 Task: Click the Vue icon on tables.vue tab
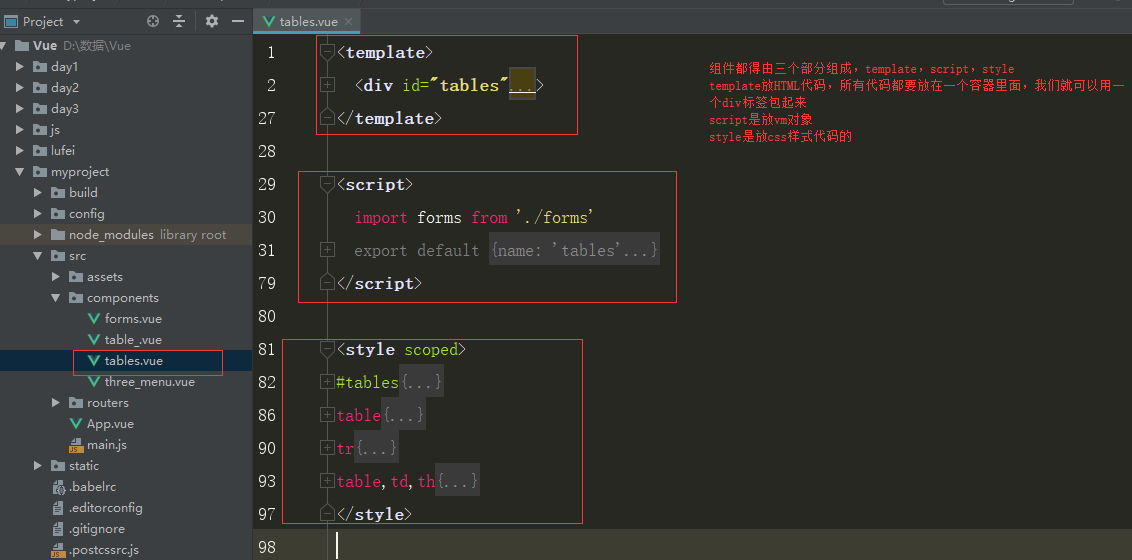pos(269,22)
